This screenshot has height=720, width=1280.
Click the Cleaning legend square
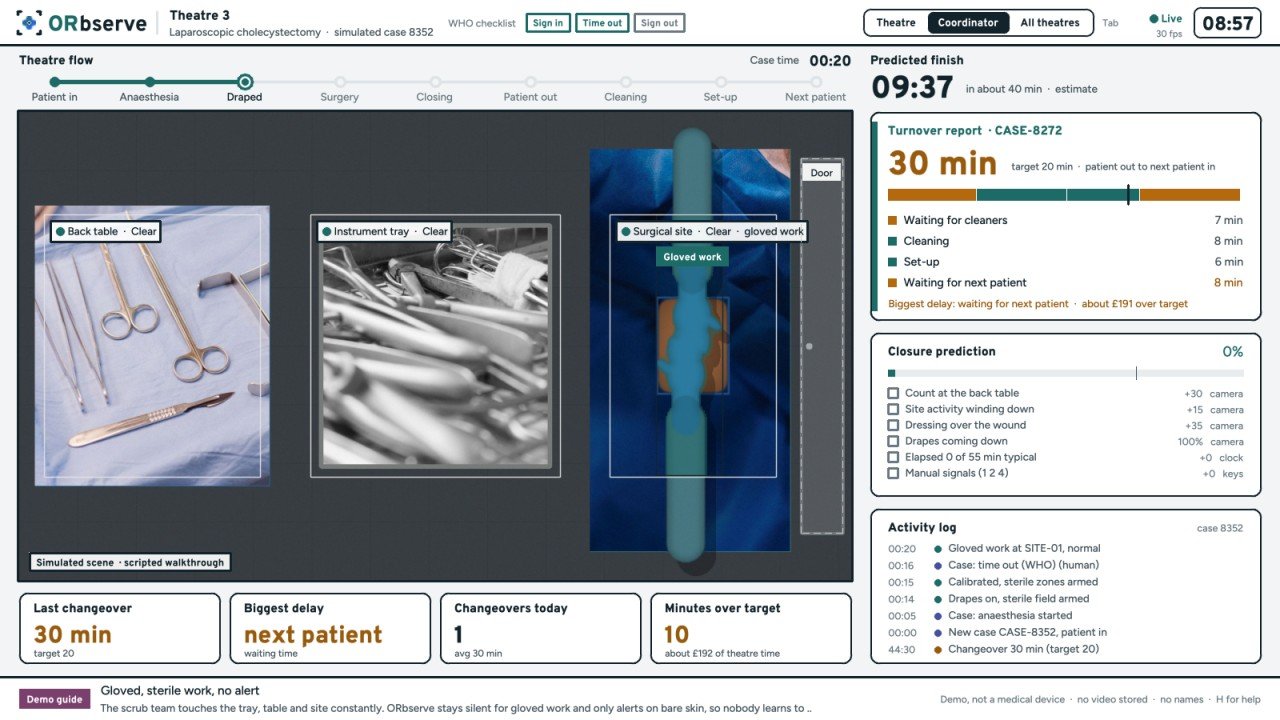892,241
